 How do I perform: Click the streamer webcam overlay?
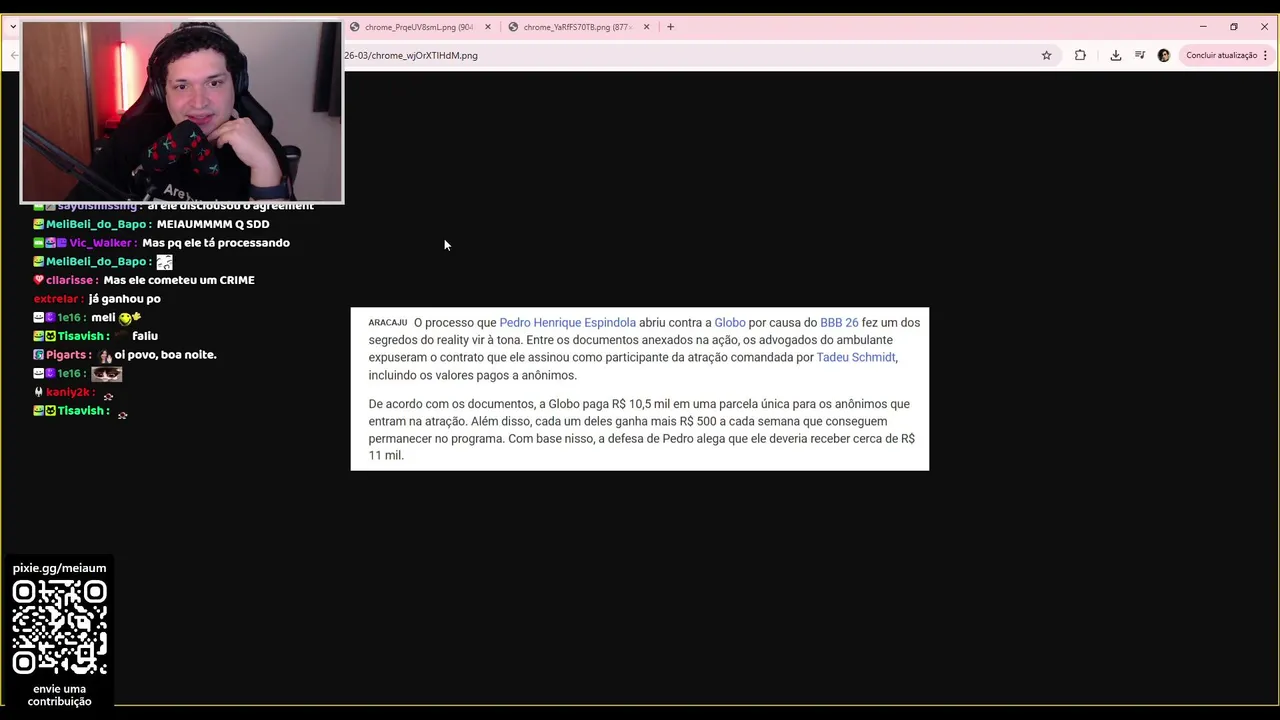click(182, 112)
